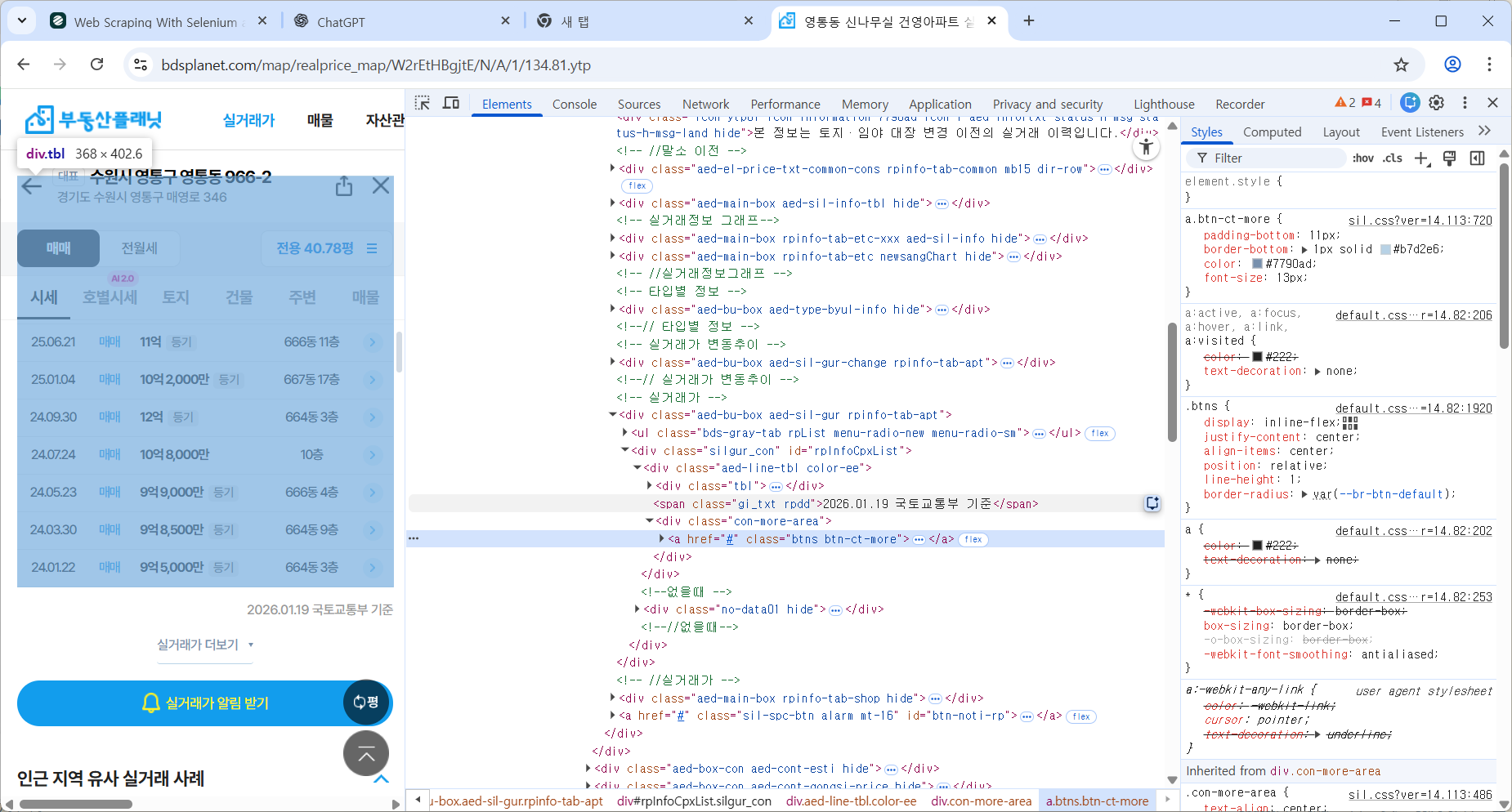The image size is (1512, 812).
Task: Click the scroll-to-top round button
Action: coord(366,753)
